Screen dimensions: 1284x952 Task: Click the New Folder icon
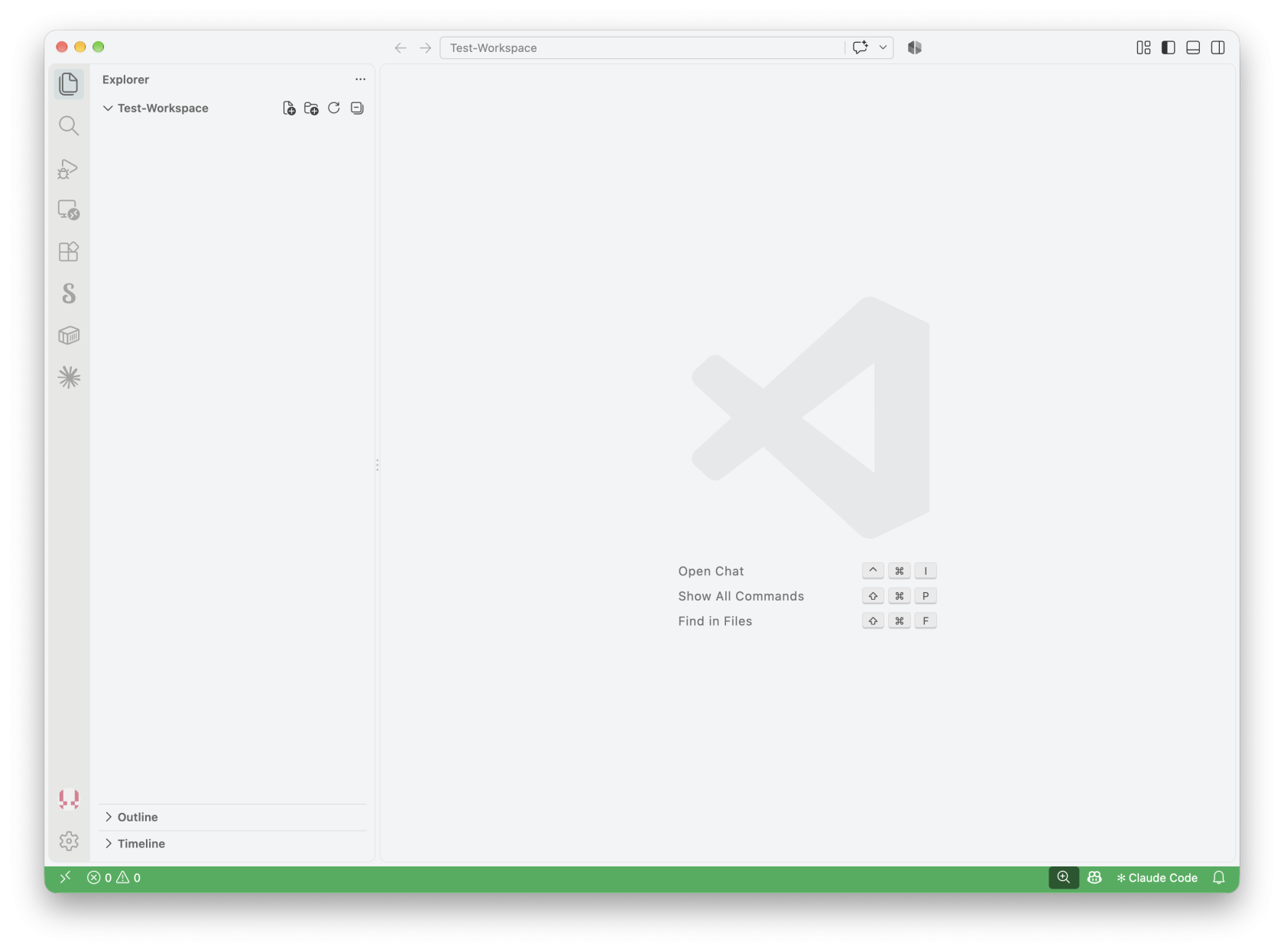311,108
